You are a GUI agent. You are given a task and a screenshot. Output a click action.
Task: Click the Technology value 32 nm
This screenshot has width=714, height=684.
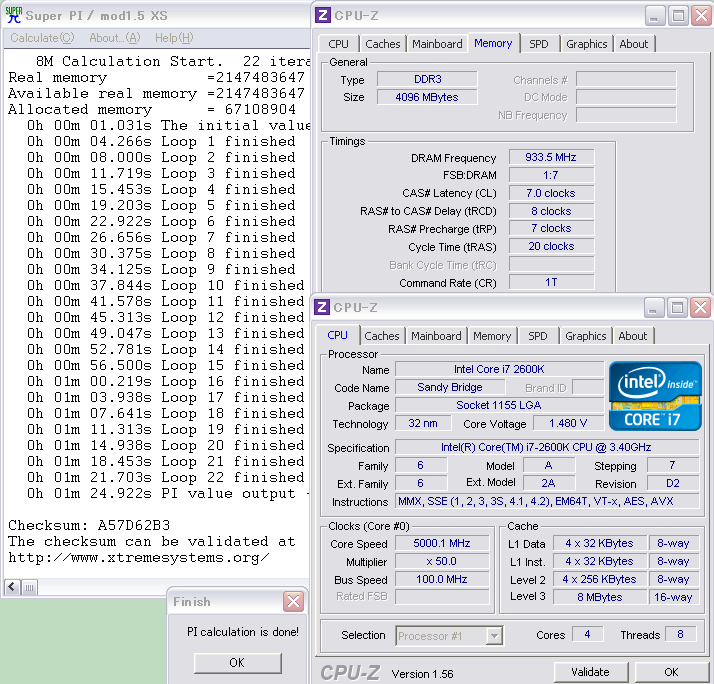423,424
